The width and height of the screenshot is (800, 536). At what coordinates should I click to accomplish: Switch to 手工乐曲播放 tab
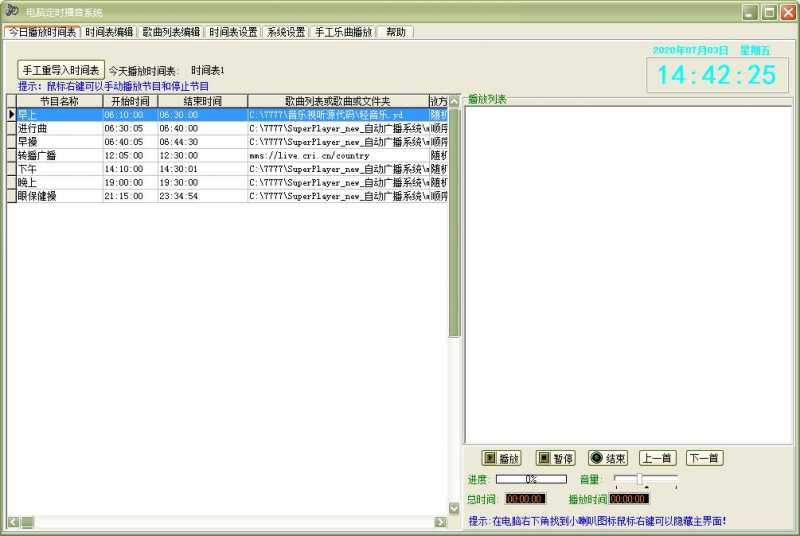[343, 32]
